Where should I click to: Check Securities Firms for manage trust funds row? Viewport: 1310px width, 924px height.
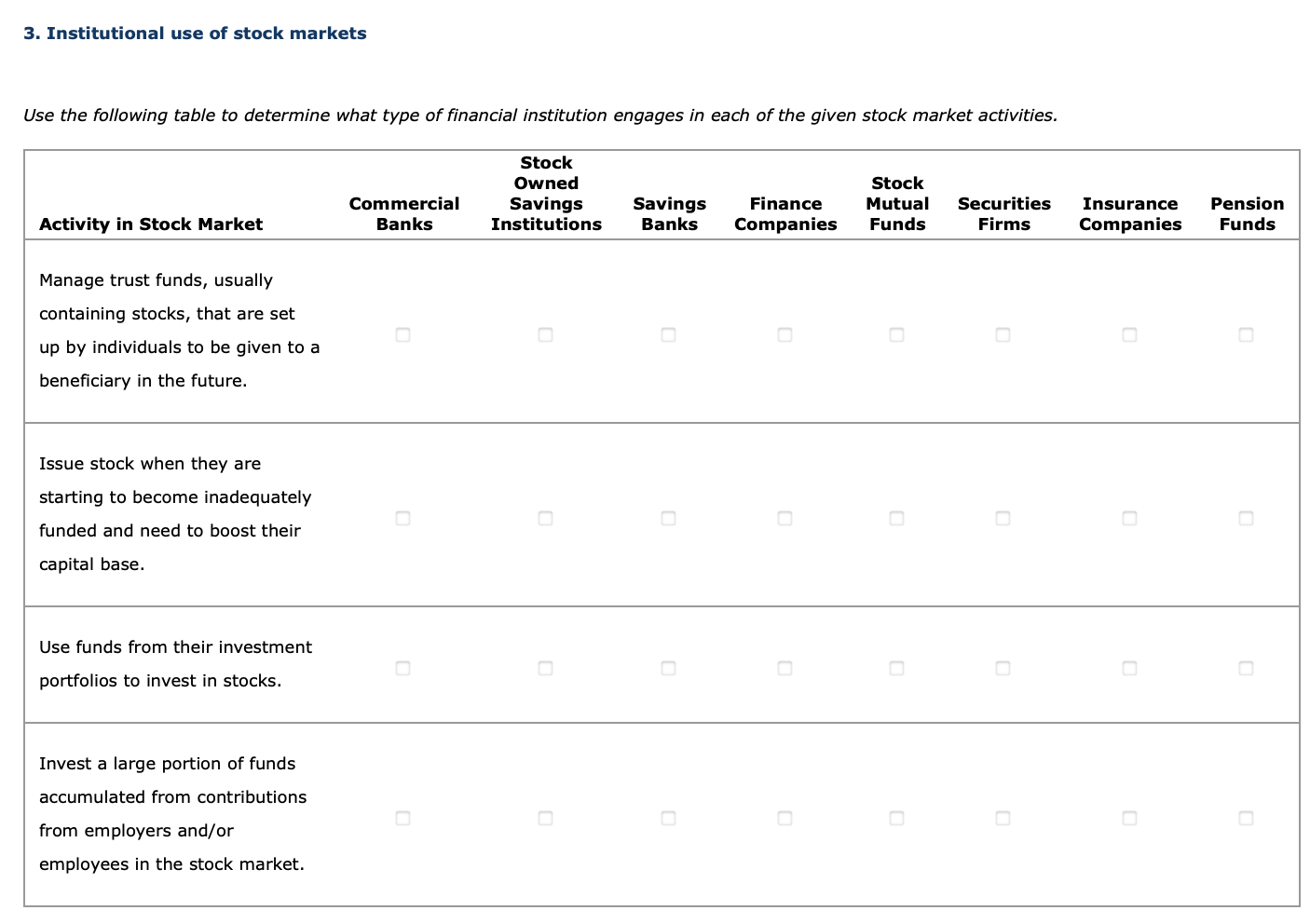pos(1003,334)
